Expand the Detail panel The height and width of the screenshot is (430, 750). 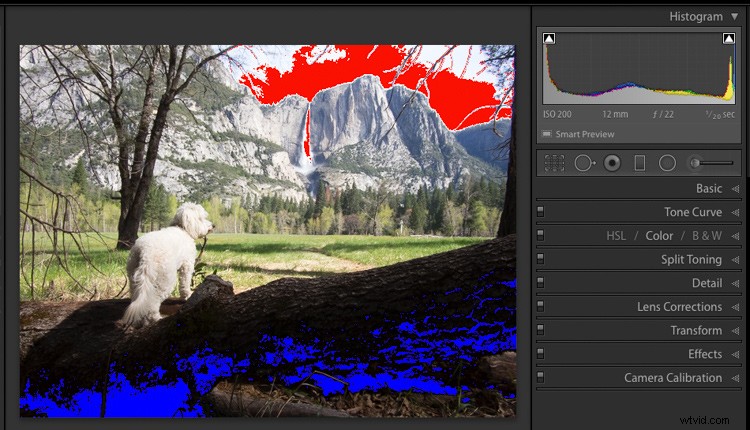(x=736, y=283)
